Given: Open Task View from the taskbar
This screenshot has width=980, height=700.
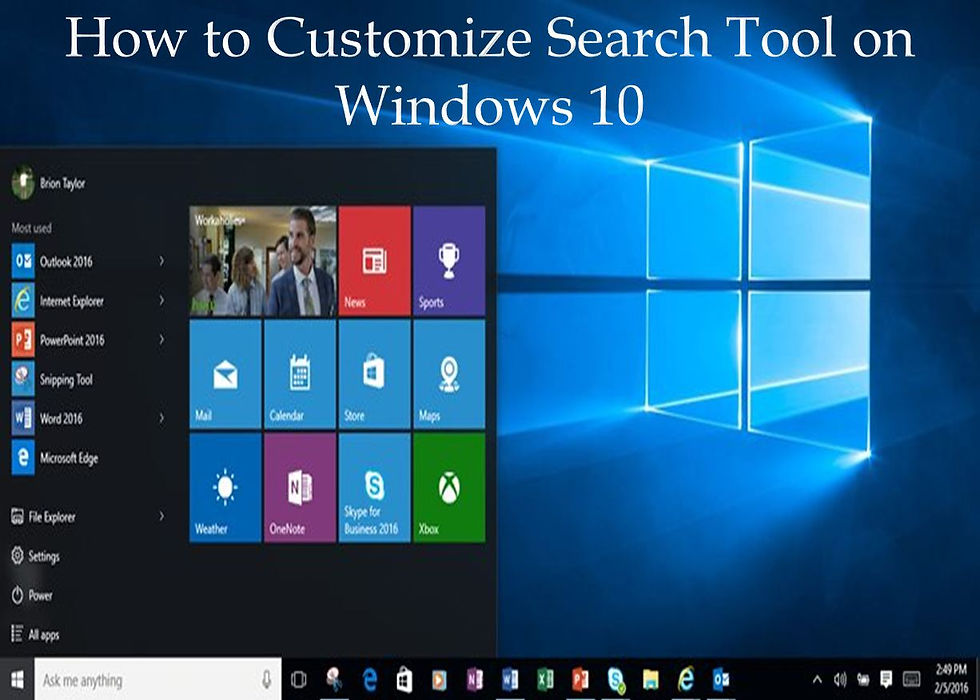Looking at the screenshot, I should pos(299,679).
